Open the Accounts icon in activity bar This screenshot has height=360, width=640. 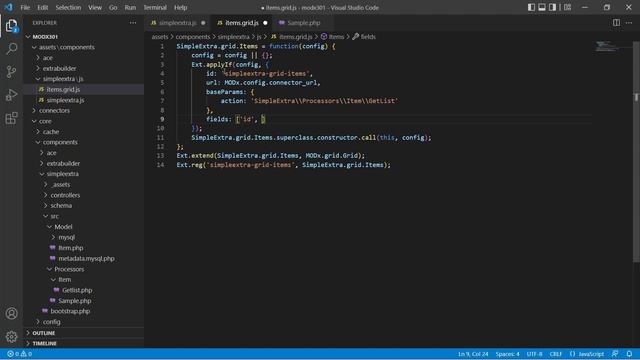point(11,313)
